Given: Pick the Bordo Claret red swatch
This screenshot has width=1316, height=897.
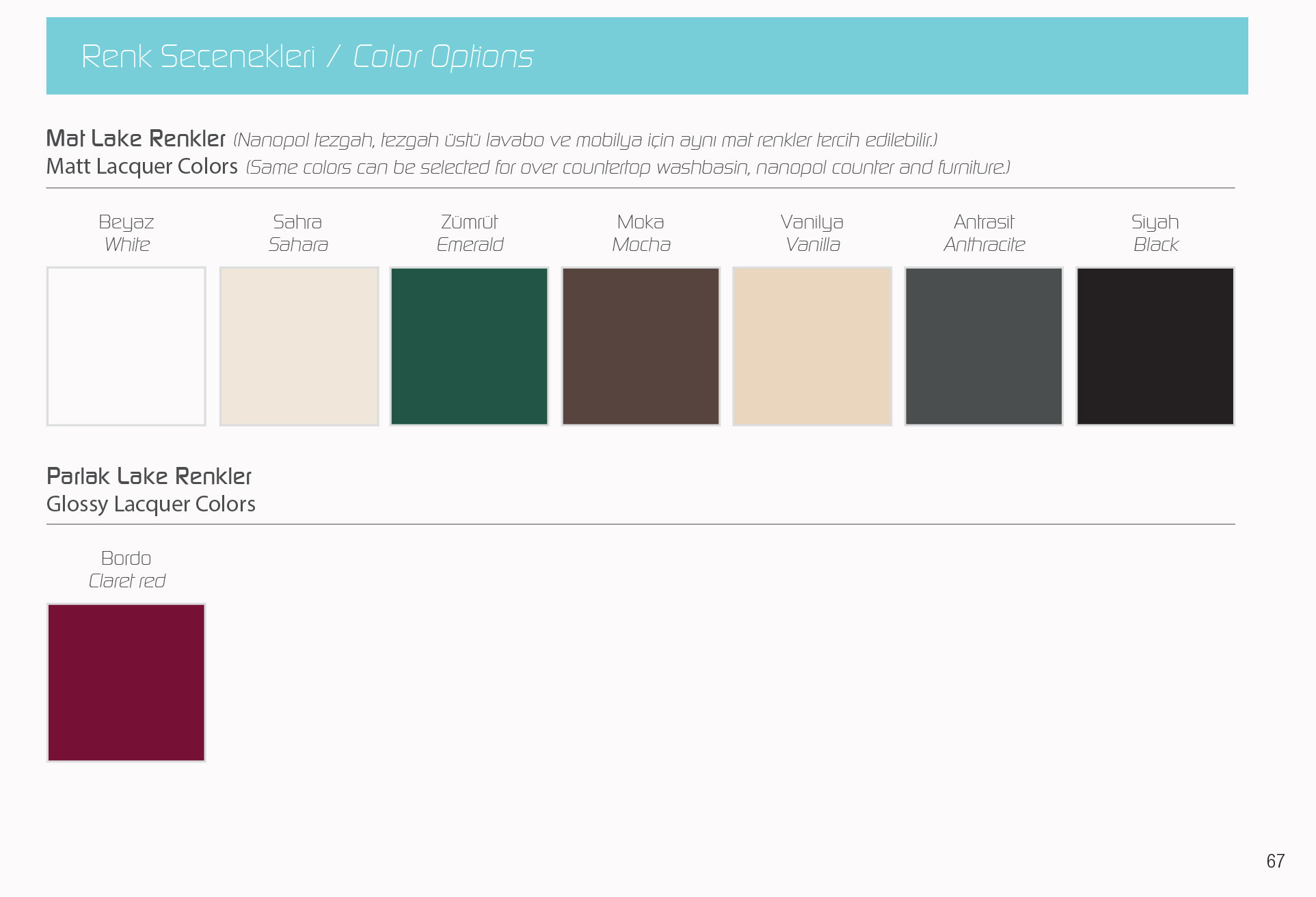Looking at the screenshot, I should pyautogui.click(x=126, y=682).
